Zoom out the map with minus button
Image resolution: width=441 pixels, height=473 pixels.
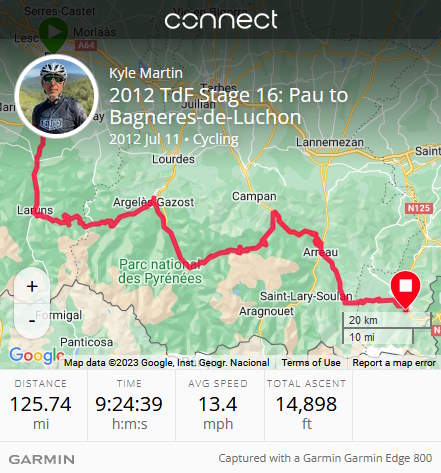pos(32,321)
